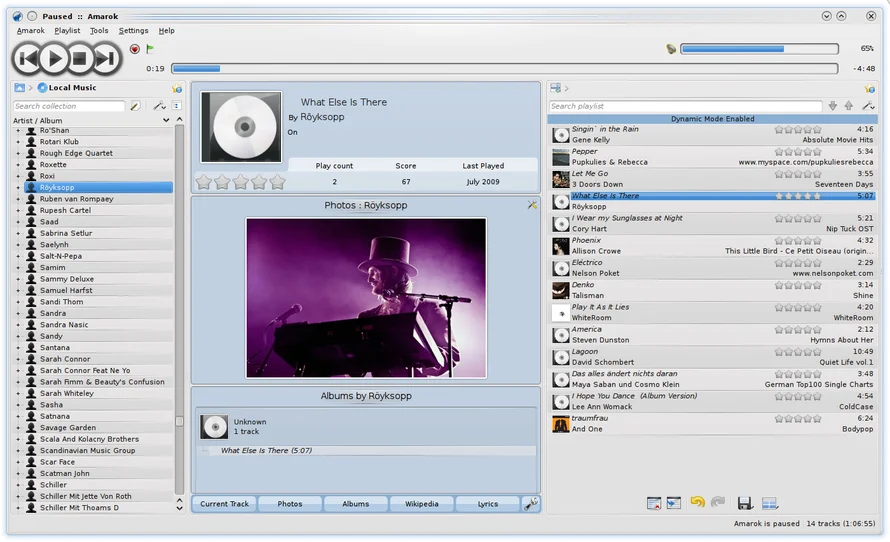Skip to the previous track
Image resolution: width=890 pixels, height=542 pixels.
(27, 58)
